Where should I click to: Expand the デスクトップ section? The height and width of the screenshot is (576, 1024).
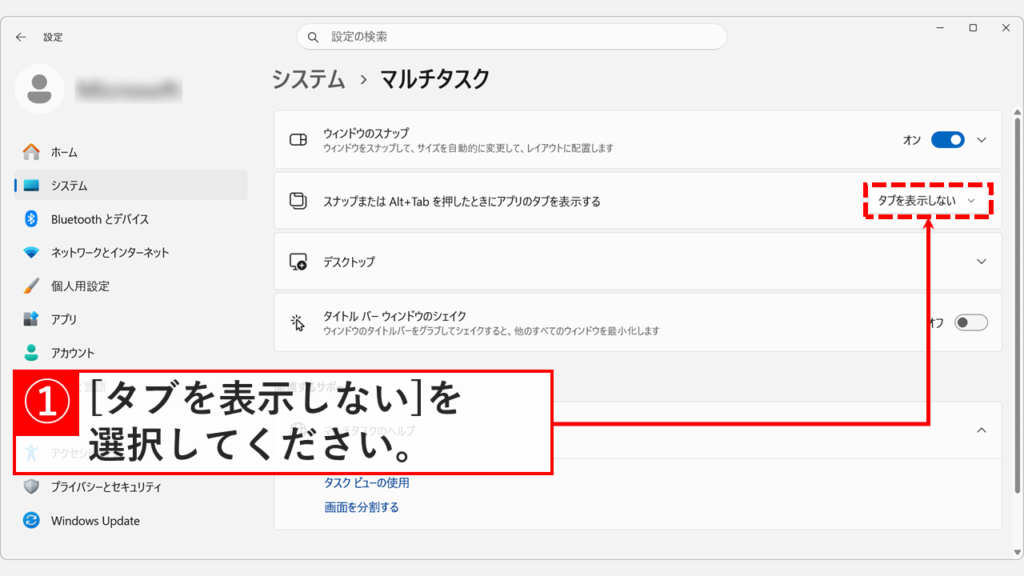(982, 262)
